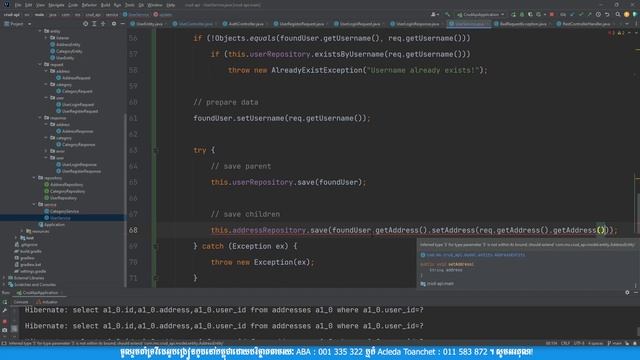Switch to the RestControllerHandler.java editor tab

586,24
